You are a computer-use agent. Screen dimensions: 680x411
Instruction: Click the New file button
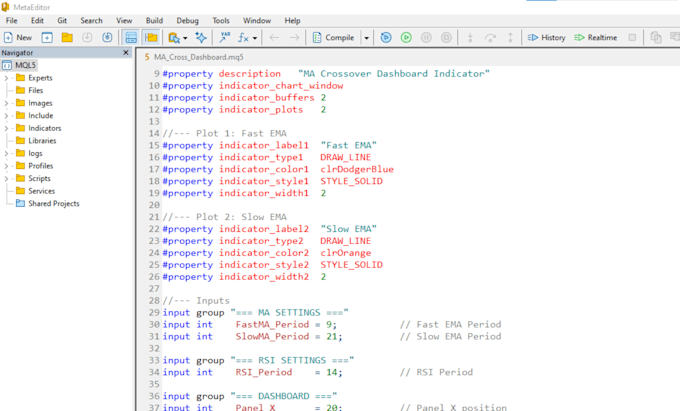pyautogui.click(x=18, y=38)
